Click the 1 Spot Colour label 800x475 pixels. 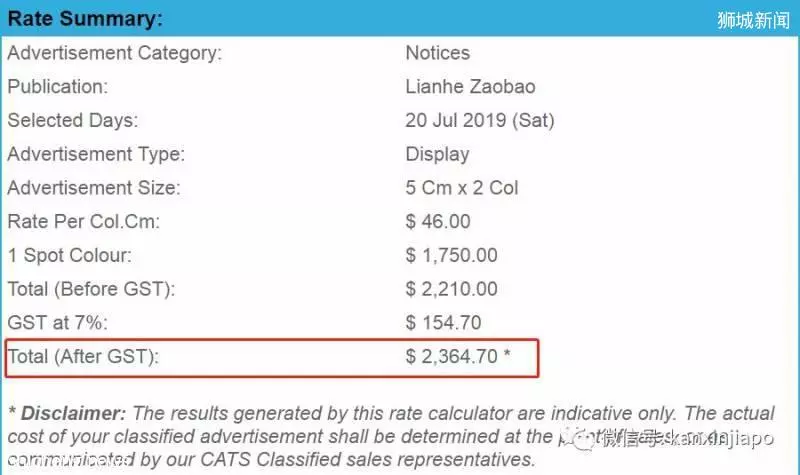pos(69,255)
